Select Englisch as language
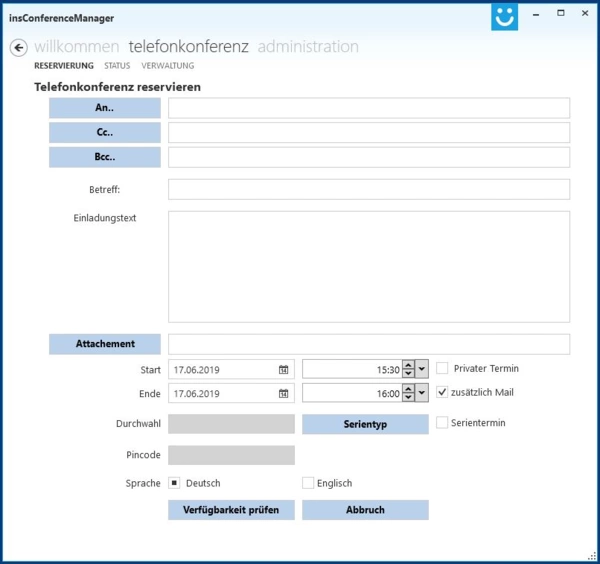This screenshot has width=600, height=564. click(308, 483)
